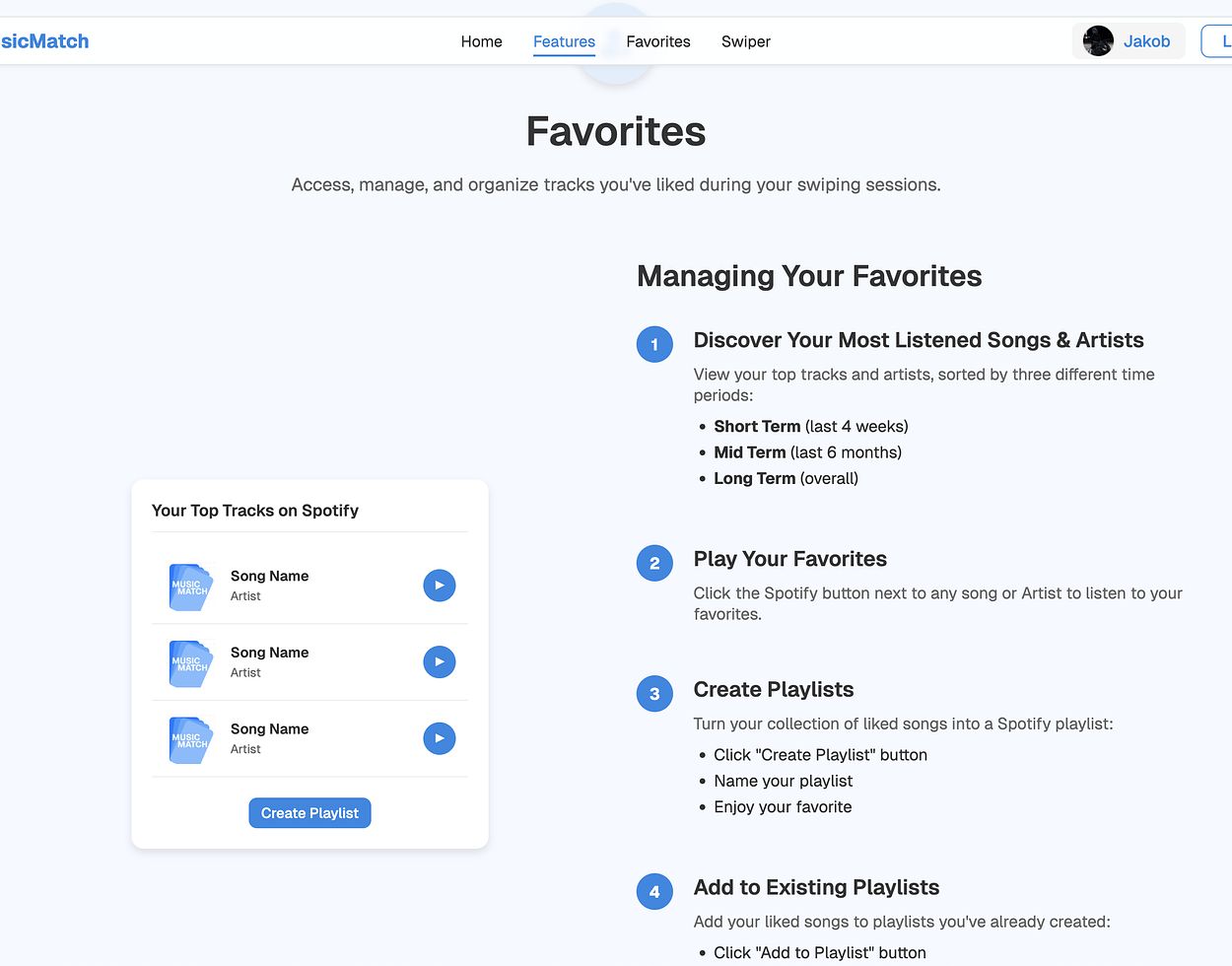The width and height of the screenshot is (1232, 966).
Task: Click the step 2 number badge
Action: pos(654,563)
